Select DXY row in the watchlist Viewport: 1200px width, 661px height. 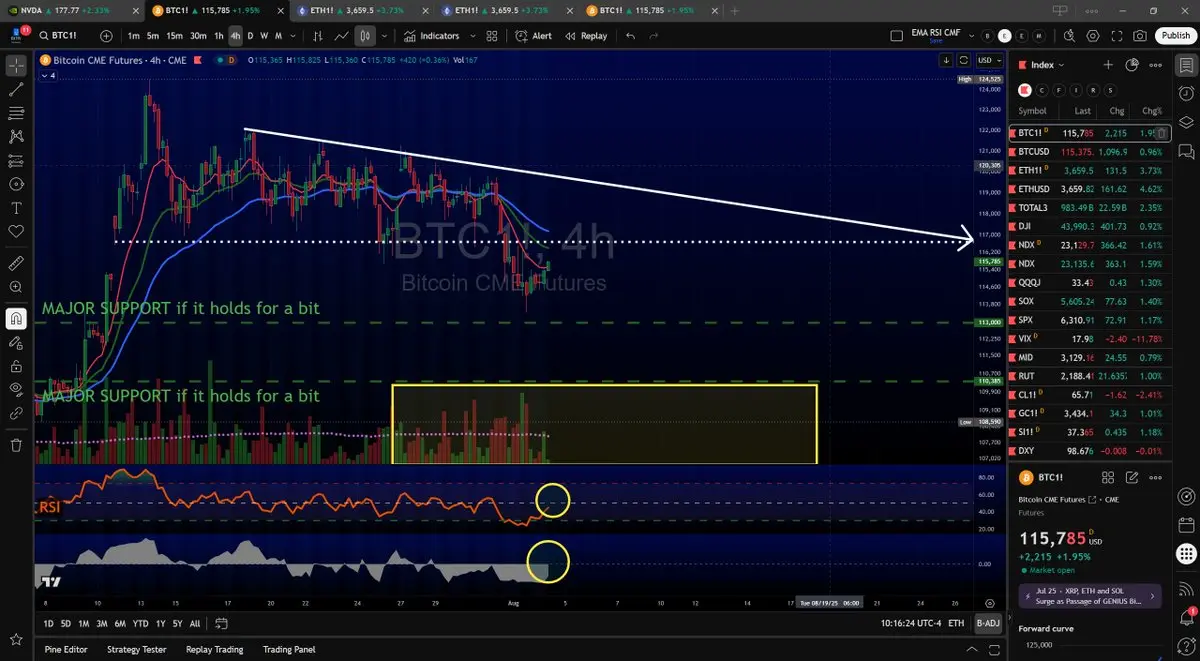click(x=1090, y=451)
